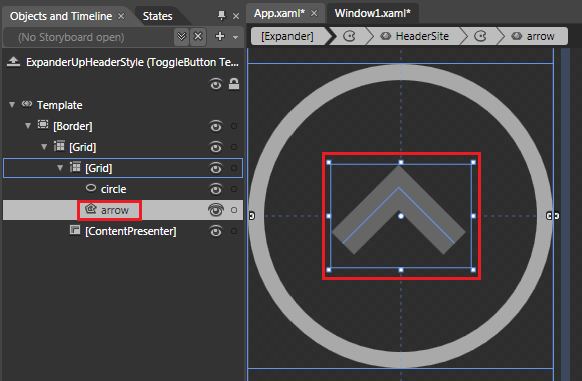Screen dimensions: 582x381
Task: Close the Objects and Timeline tab
Action: [x=121, y=16]
